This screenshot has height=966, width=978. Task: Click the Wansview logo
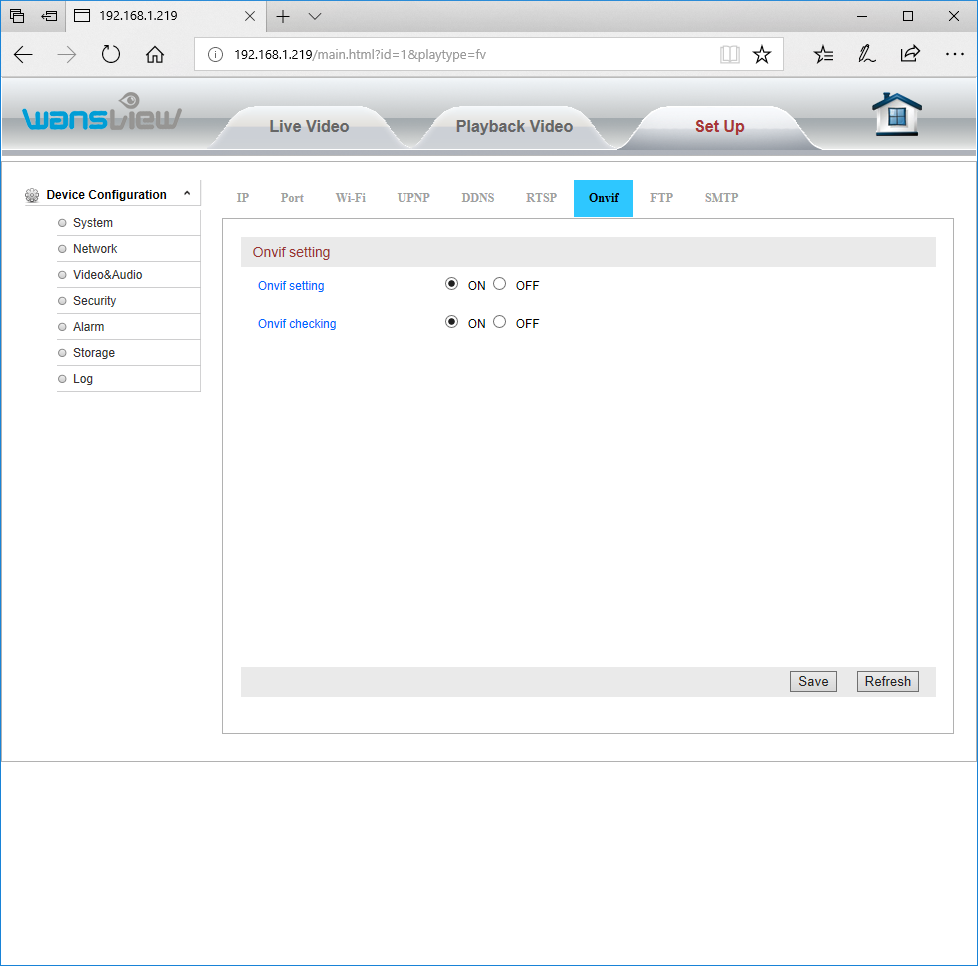coord(102,112)
